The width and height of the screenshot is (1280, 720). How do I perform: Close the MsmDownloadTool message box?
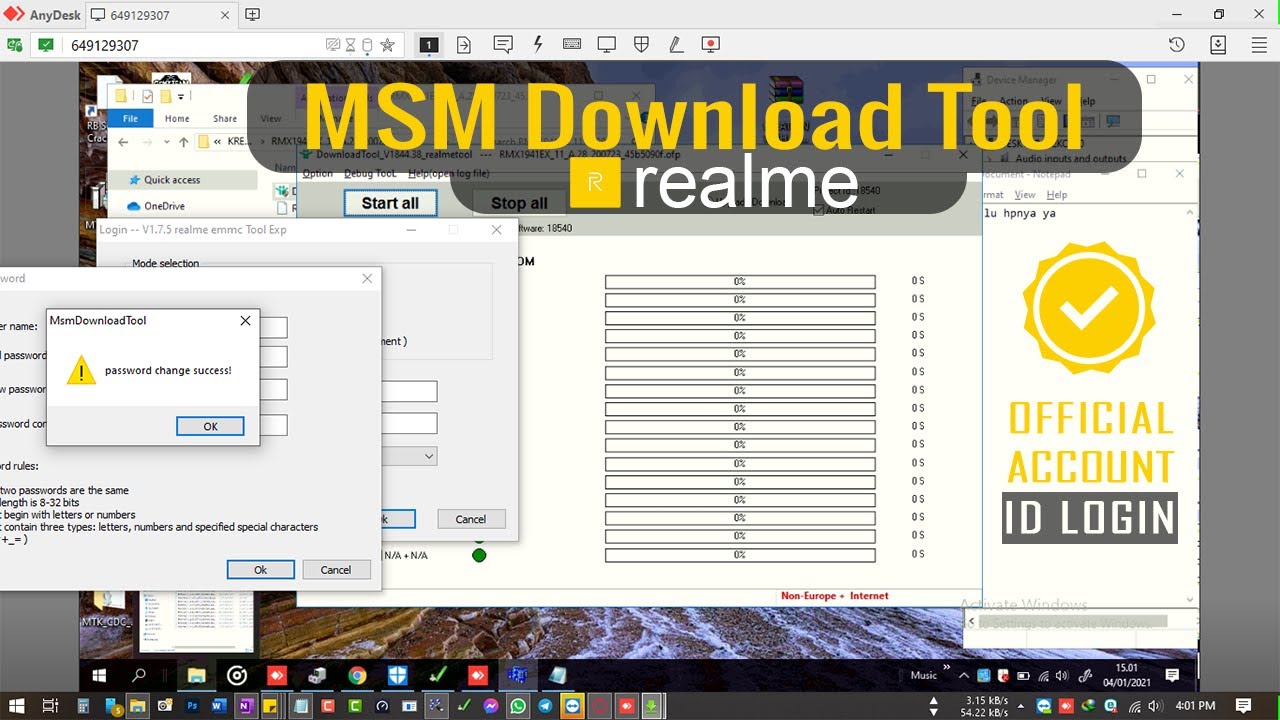point(245,321)
